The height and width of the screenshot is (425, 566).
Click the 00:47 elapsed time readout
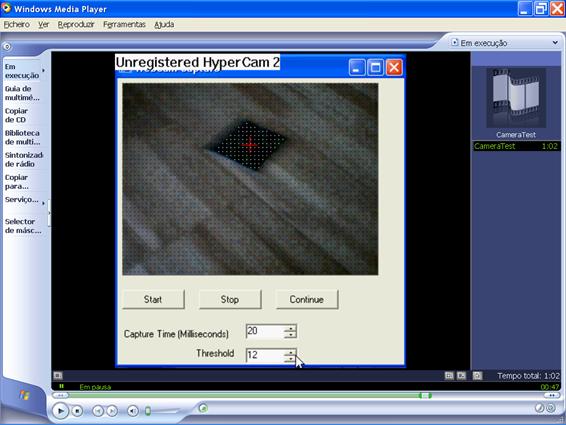[550, 387]
